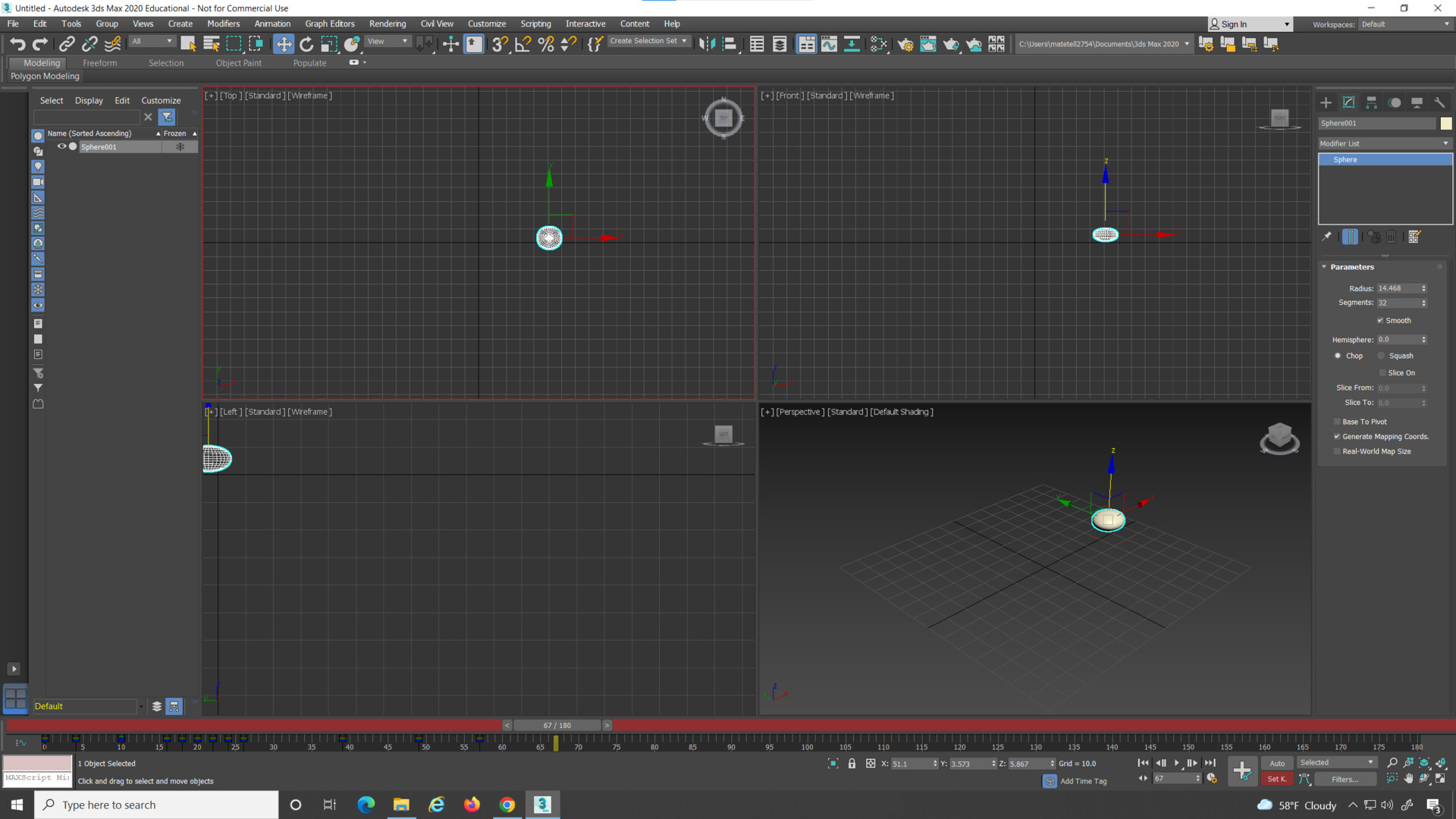The width and height of the screenshot is (1456, 819).
Task: Click the Render Setup icon
Action: point(905,43)
